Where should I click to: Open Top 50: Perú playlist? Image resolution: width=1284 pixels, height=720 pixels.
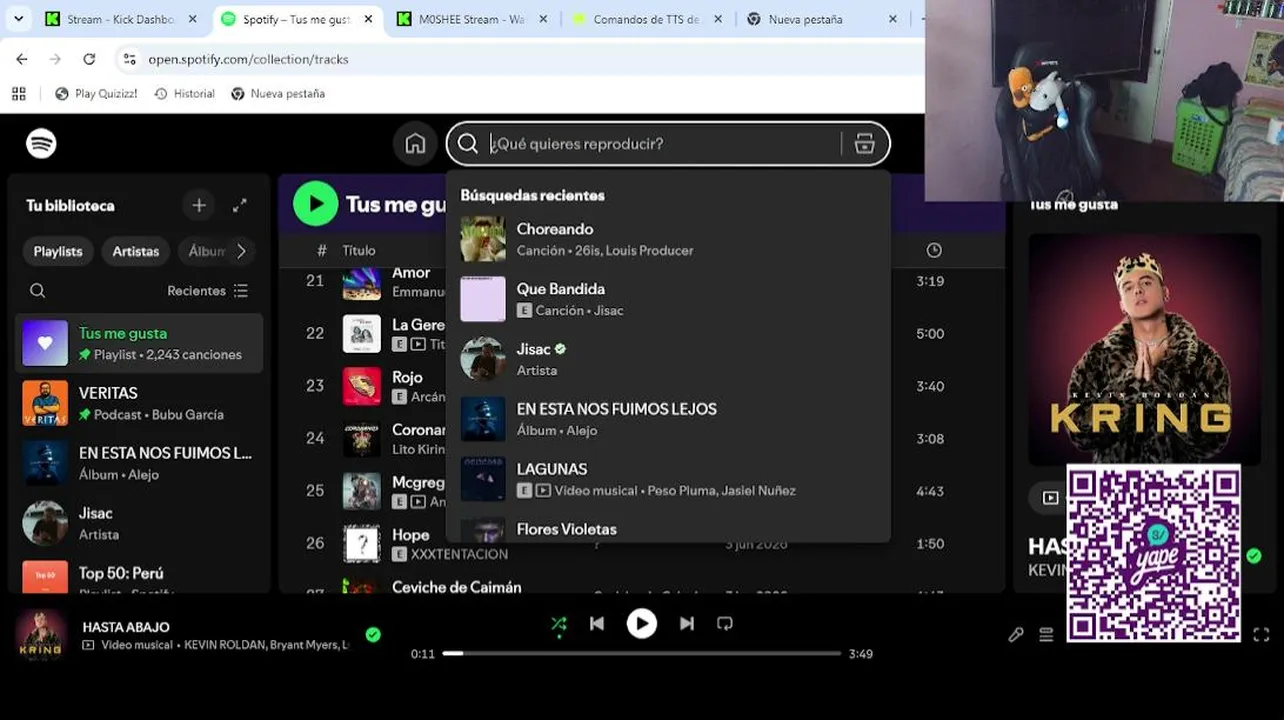139,577
